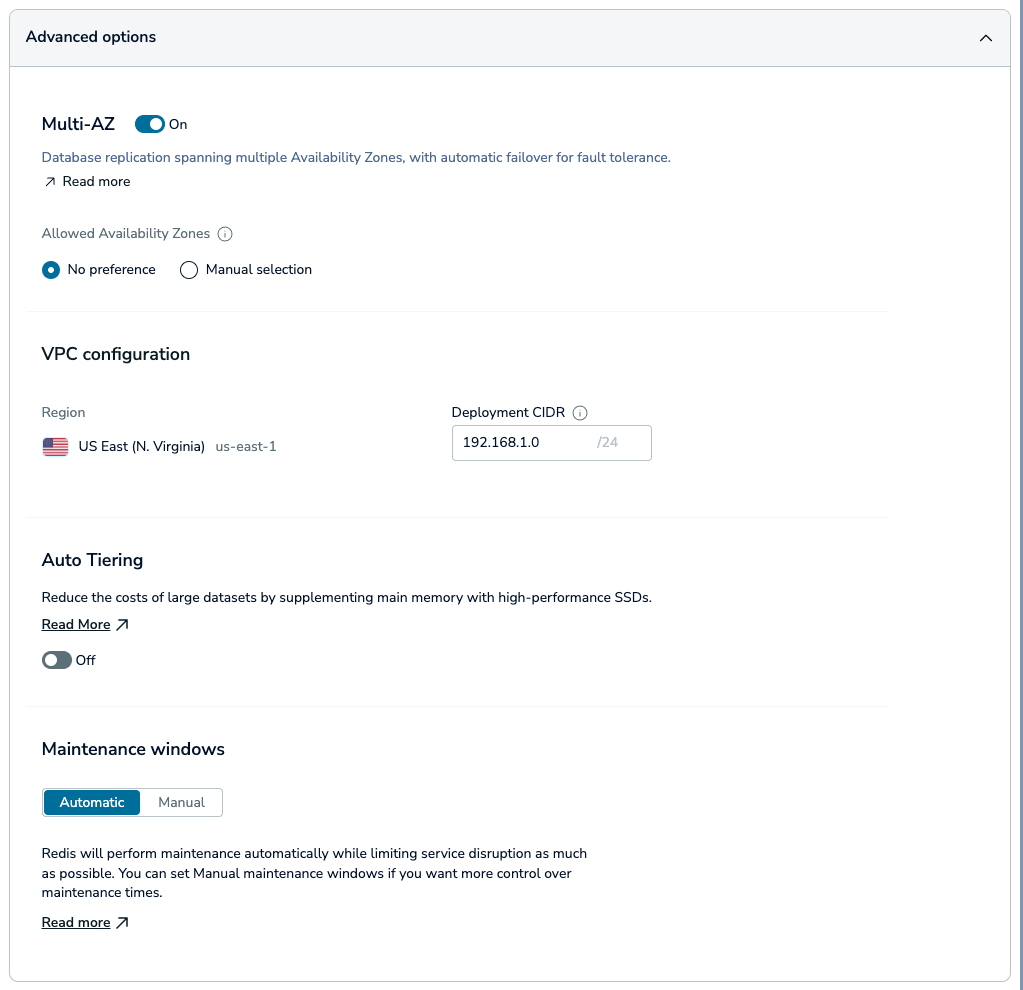This screenshot has height=990, width=1023.
Task: Toggle the Multi-AZ switch off
Action: click(149, 124)
